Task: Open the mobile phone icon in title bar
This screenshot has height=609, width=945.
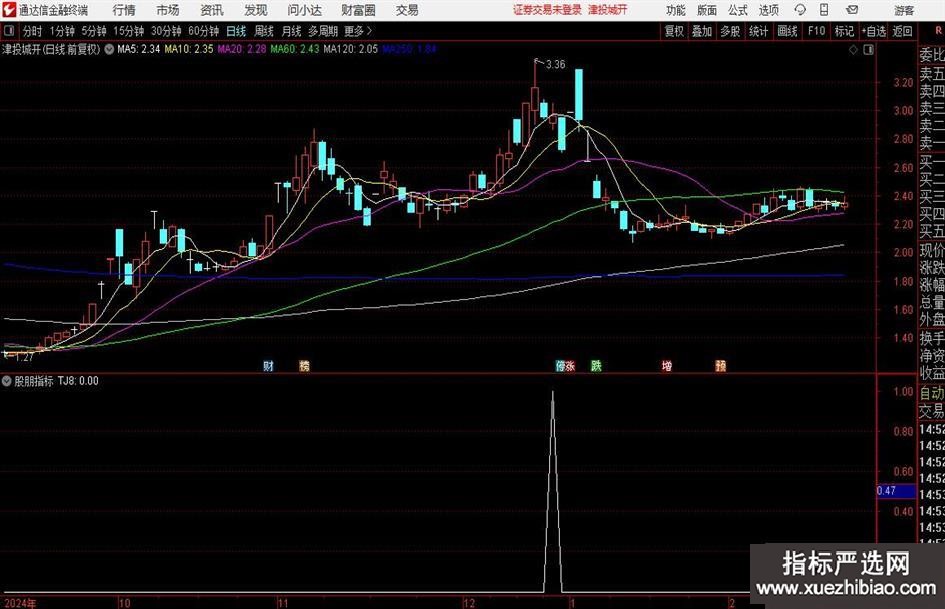Action: tap(824, 10)
